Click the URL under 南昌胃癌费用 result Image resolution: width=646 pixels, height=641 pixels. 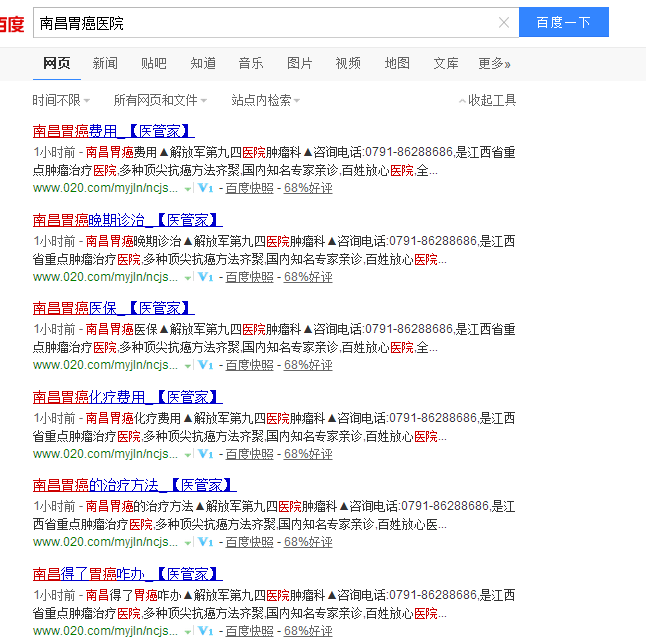(x=105, y=188)
